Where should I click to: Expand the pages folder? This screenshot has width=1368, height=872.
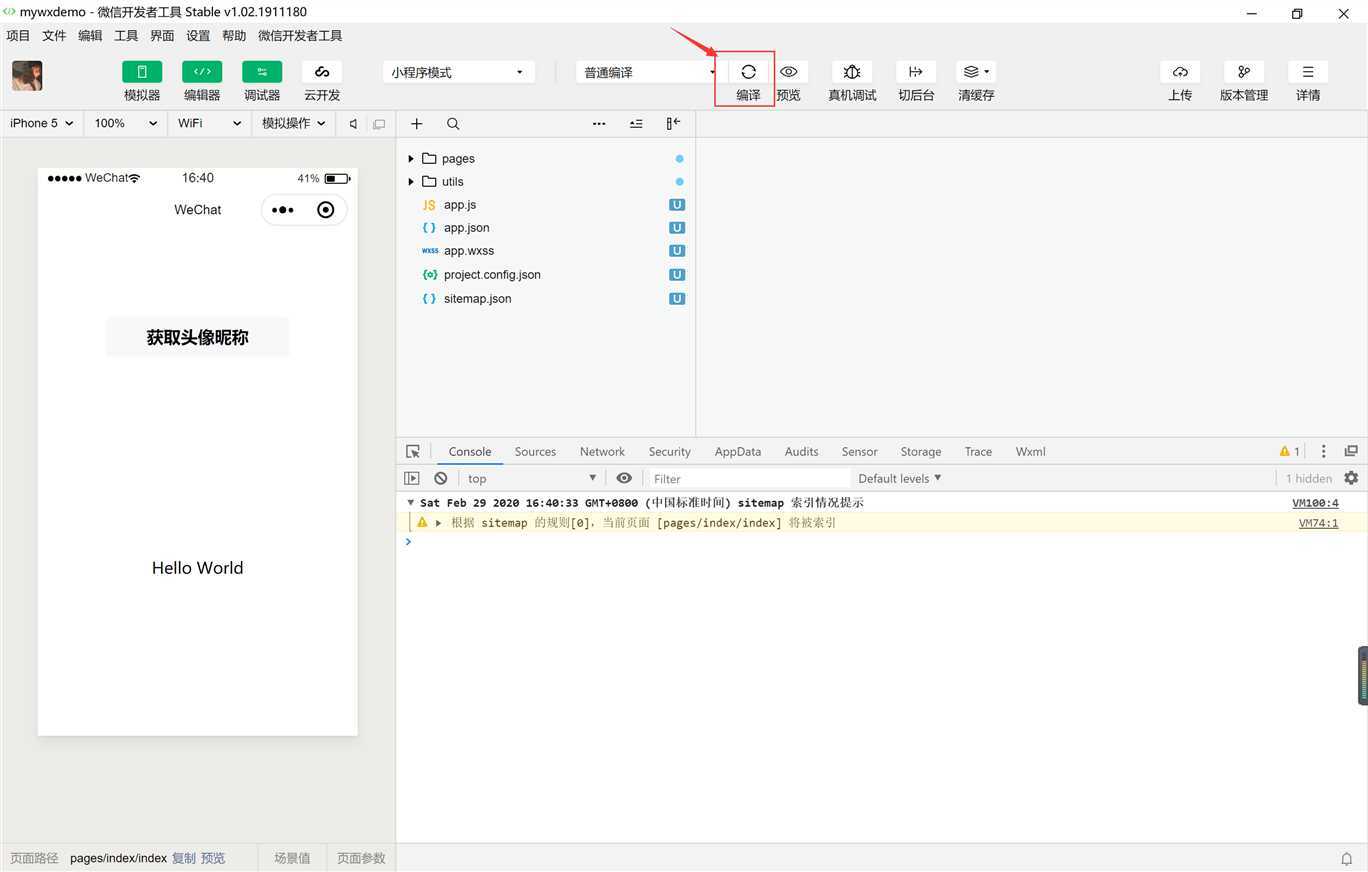click(x=411, y=159)
